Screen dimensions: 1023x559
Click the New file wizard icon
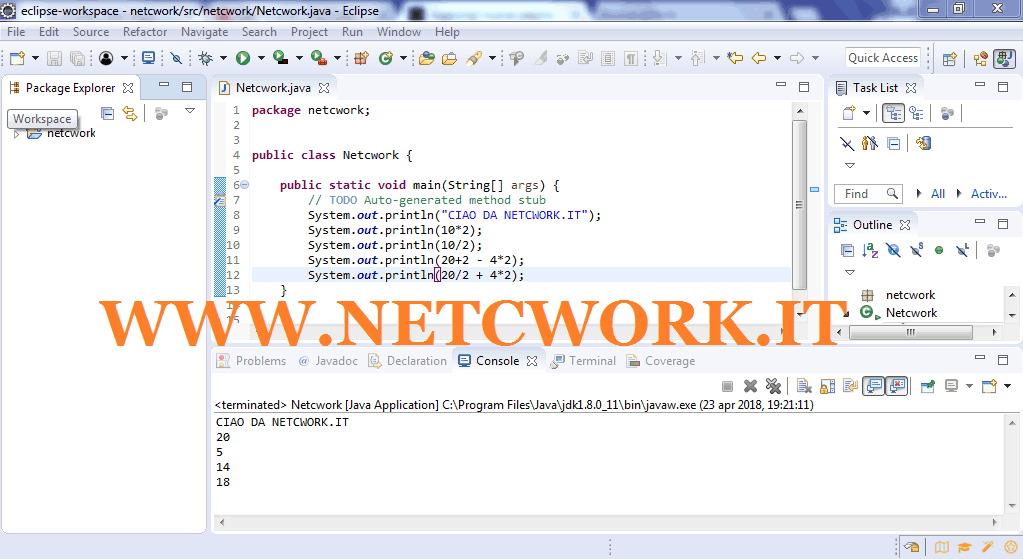18,58
